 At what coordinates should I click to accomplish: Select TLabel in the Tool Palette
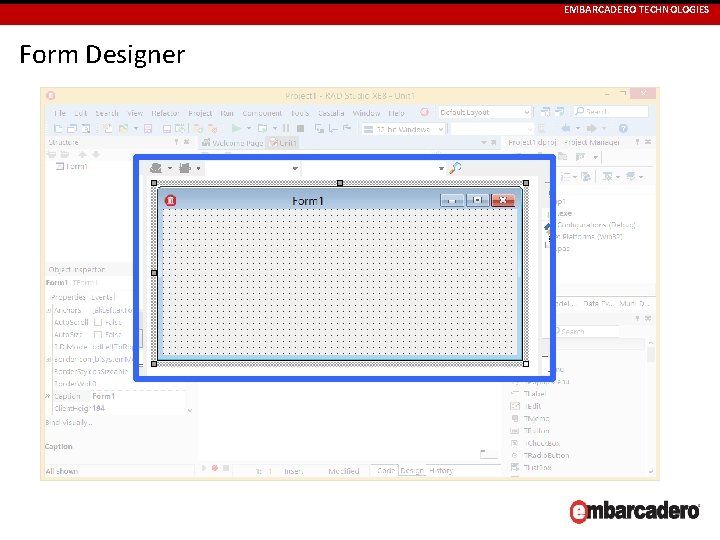pyautogui.click(x=534, y=394)
